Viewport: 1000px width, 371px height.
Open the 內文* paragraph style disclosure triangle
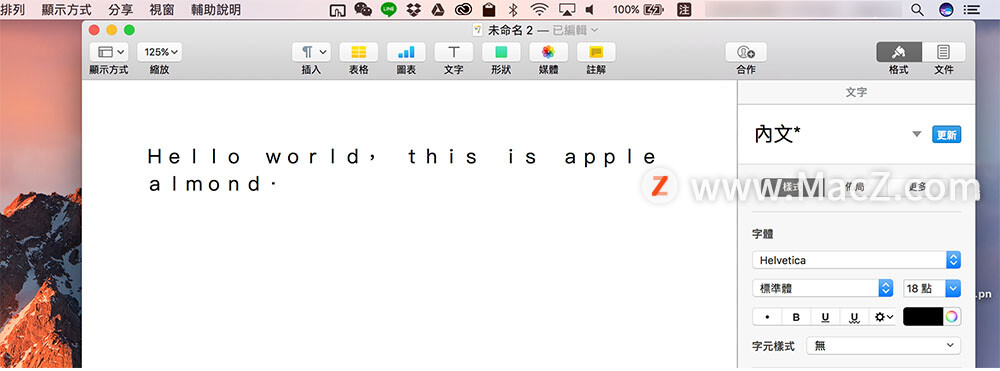pos(917,135)
